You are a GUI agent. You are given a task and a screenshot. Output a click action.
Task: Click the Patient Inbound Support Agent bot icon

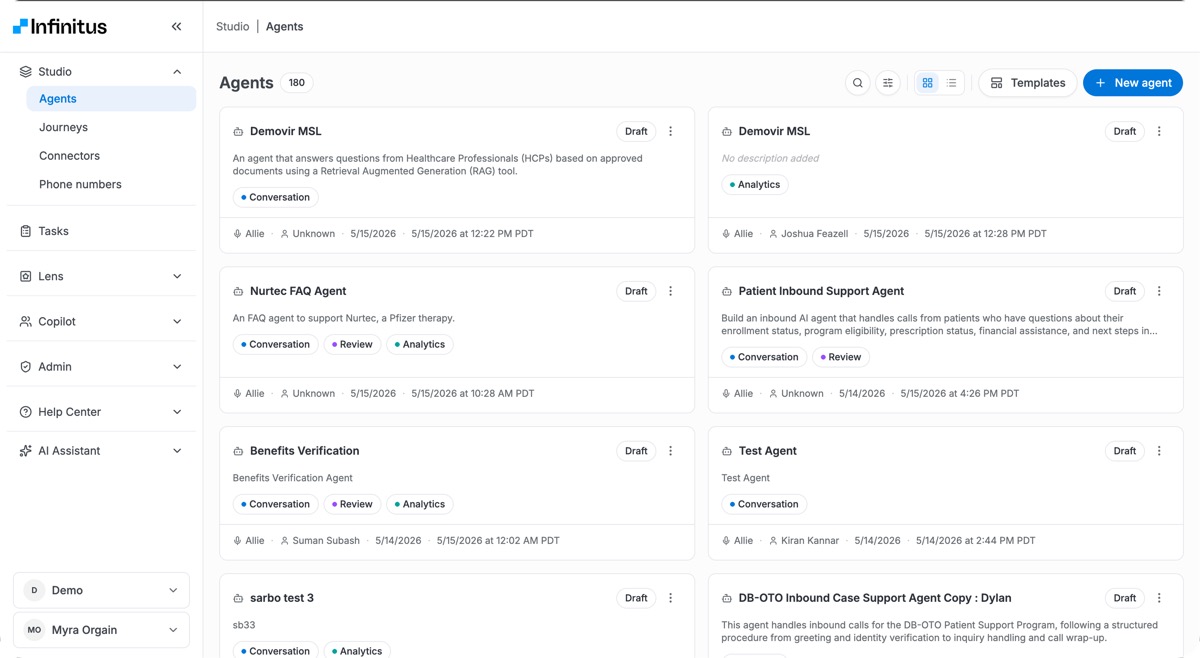[727, 292]
